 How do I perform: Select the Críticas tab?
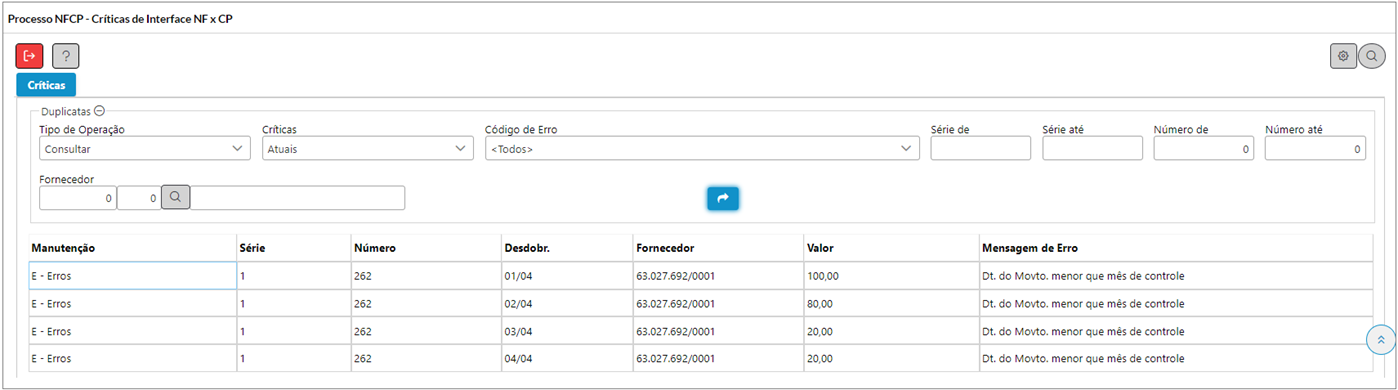[x=47, y=85]
